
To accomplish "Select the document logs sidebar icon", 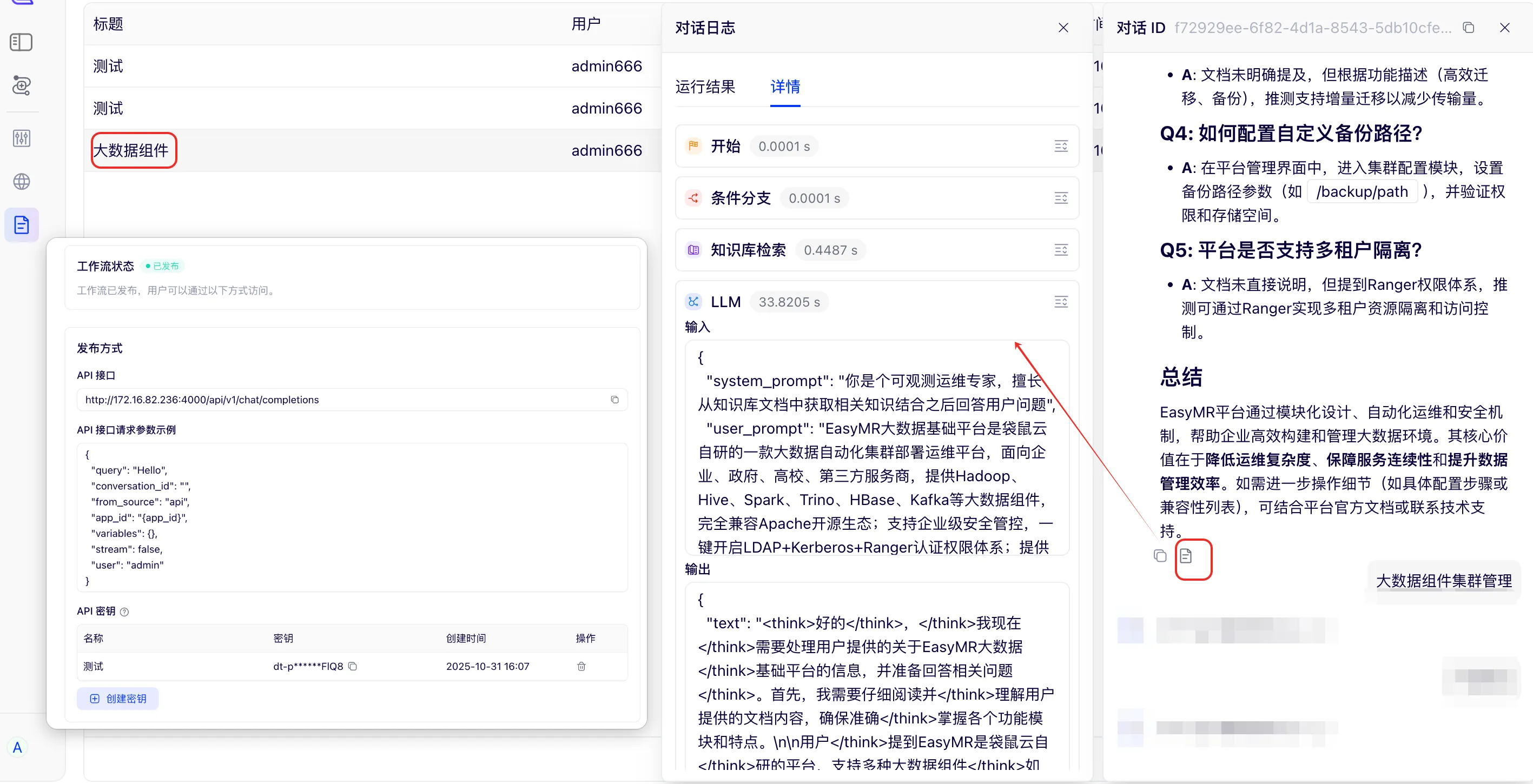I will pyautogui.click(x=22, y=225).
